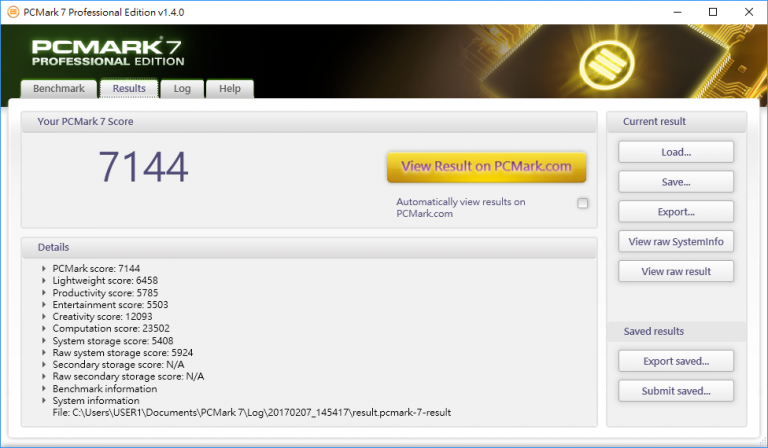
Task: Expand the Raw secondary storage score row
Action: tap(44, 377)
